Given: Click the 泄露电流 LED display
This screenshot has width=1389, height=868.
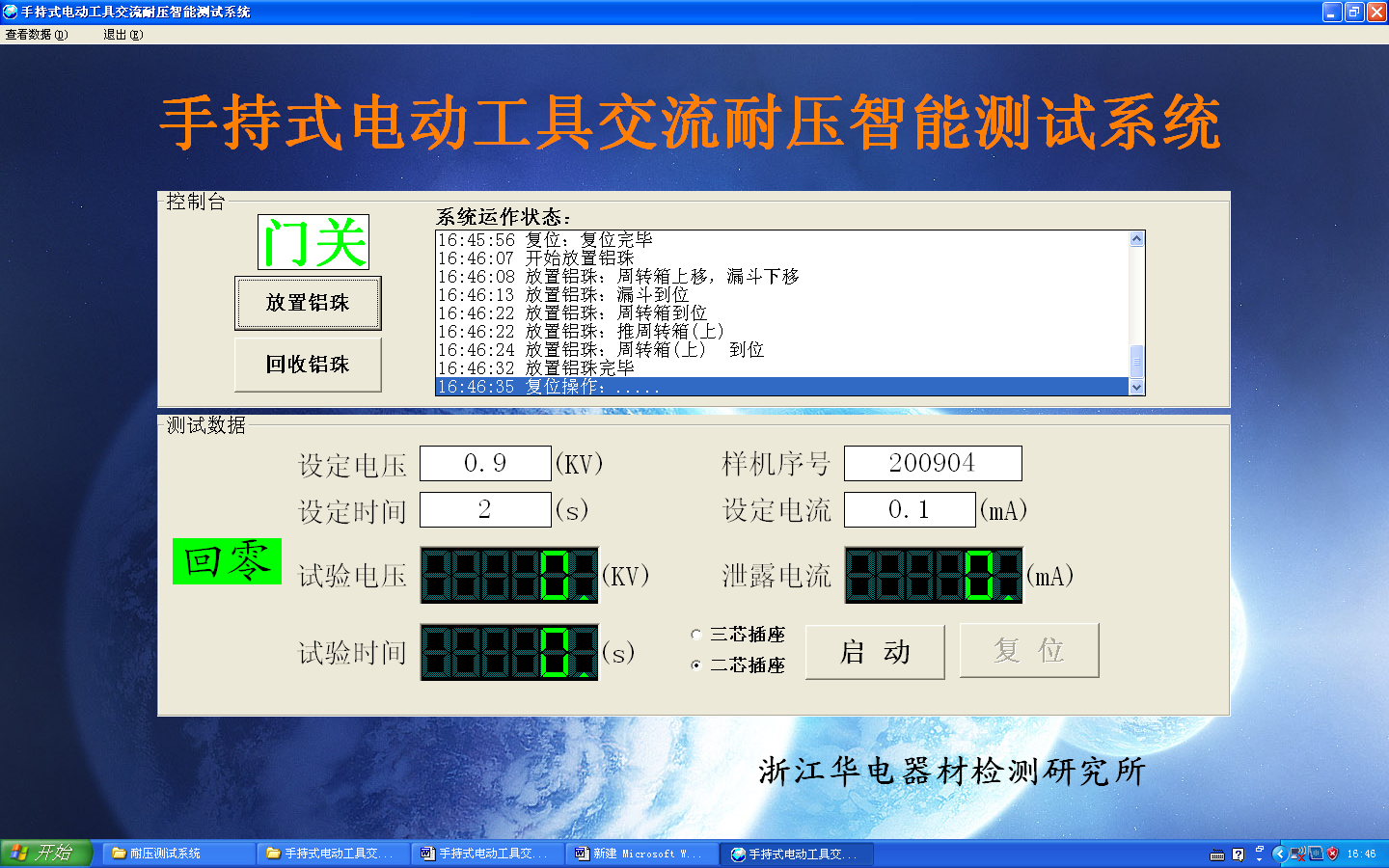Looking at the screenshot, I should pyautogui.click(x=934, y=575).
